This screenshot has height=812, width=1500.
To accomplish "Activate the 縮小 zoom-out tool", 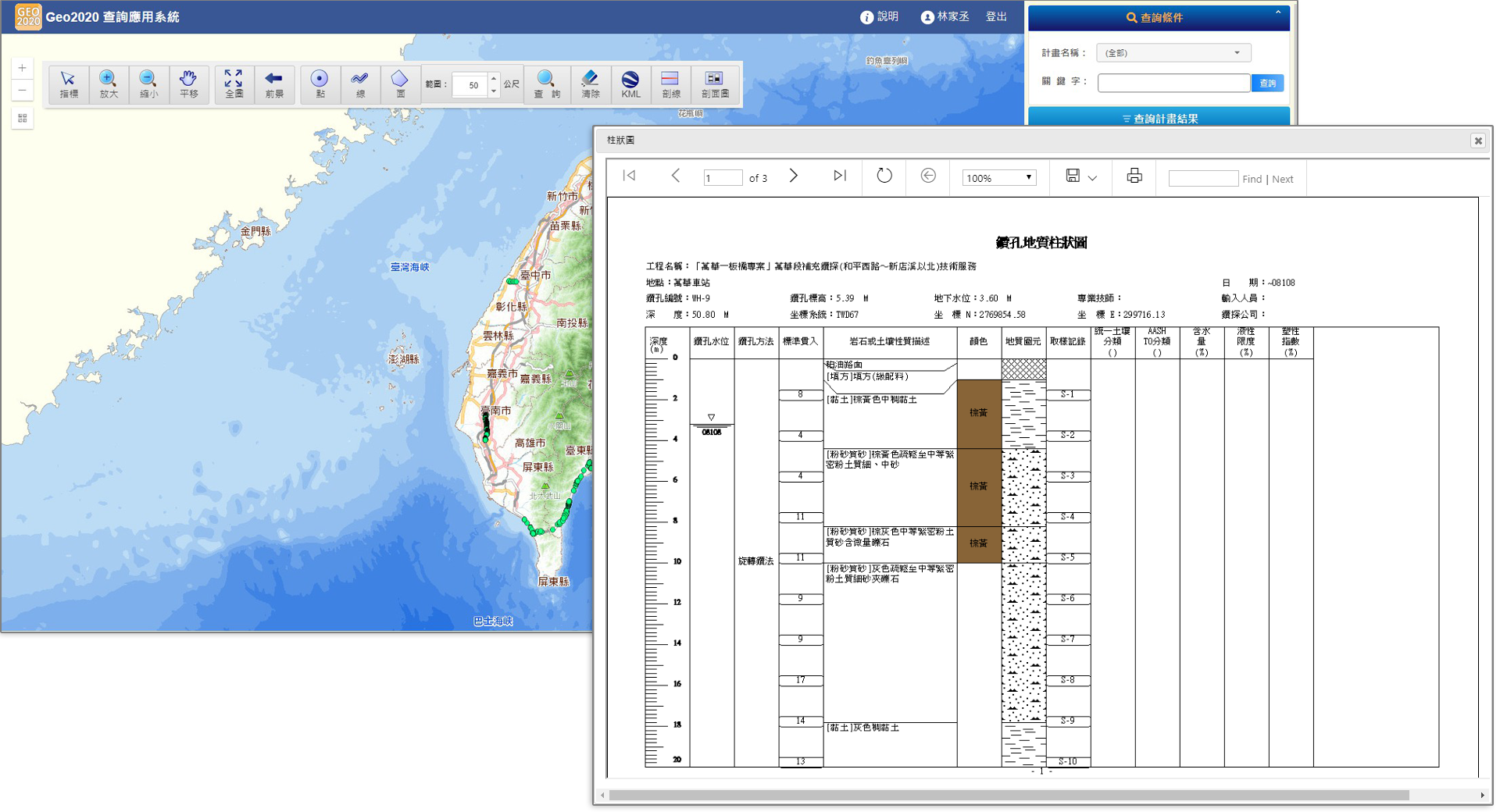I will 148,84.
